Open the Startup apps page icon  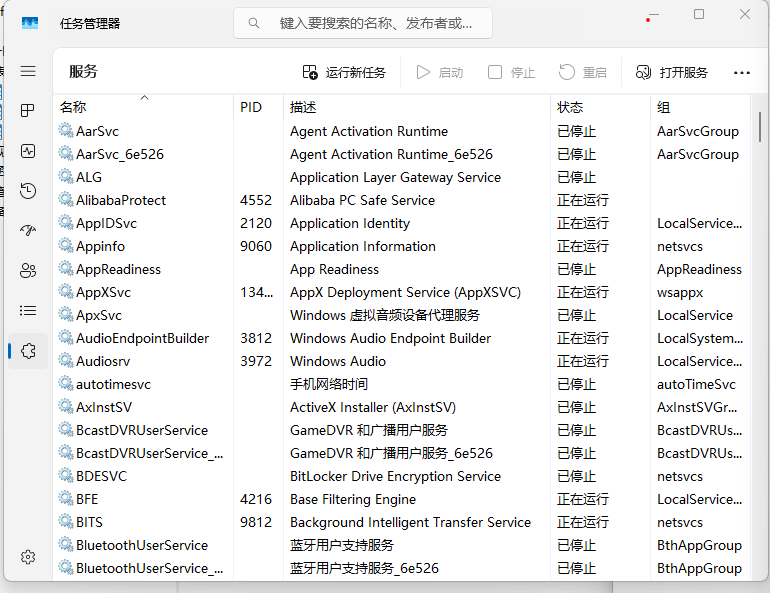point(28,230)
